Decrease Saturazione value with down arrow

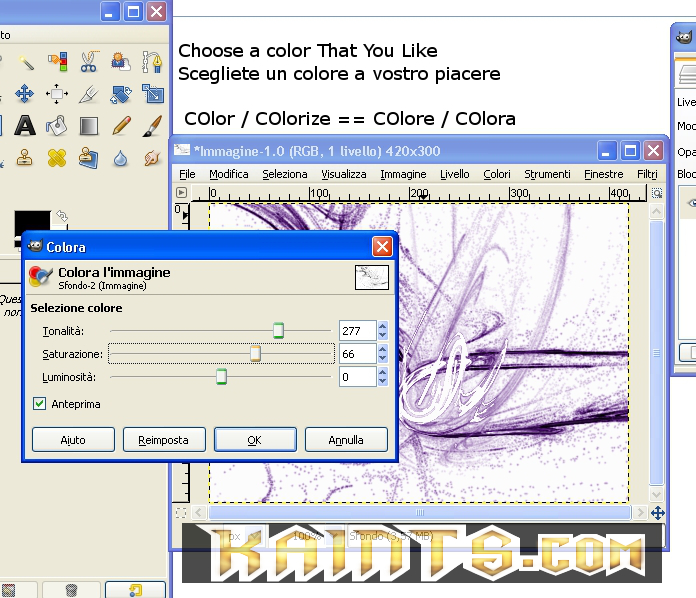tap(383, 359)
